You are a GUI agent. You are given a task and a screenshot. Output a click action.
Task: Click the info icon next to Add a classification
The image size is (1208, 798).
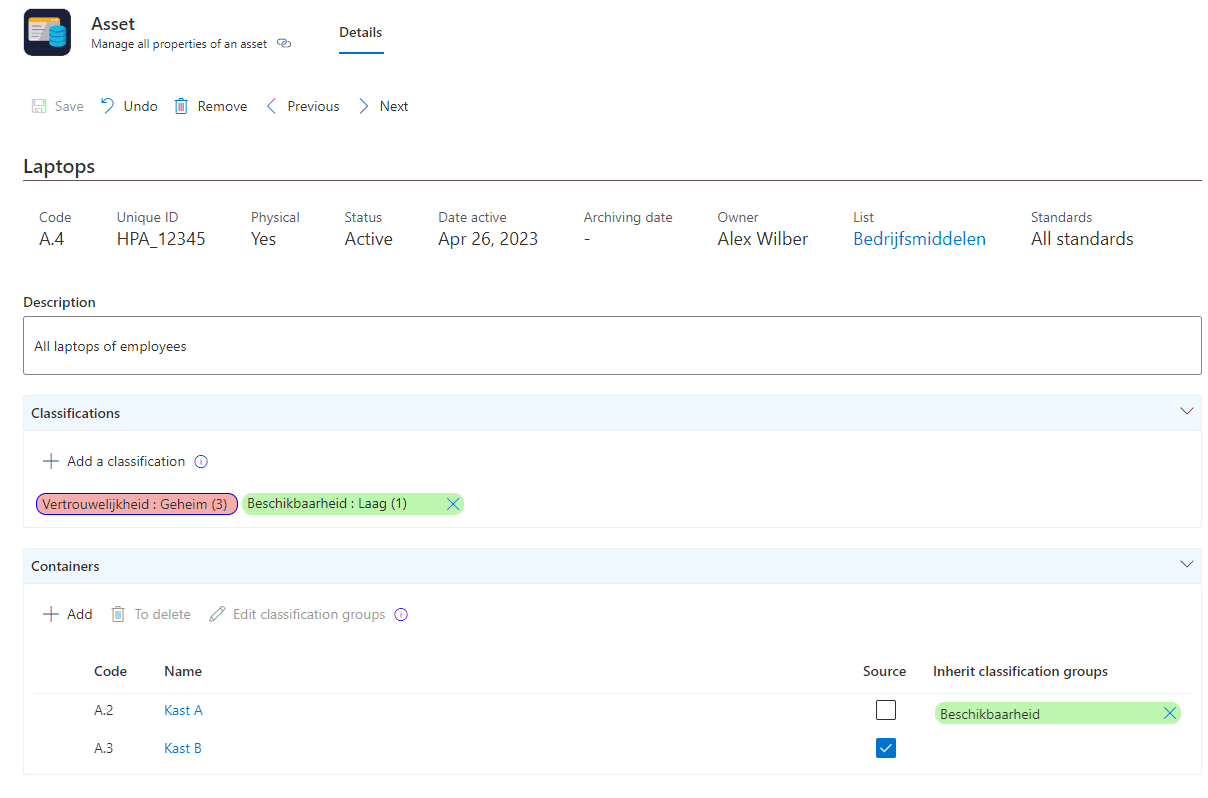[x=201, y=461]
